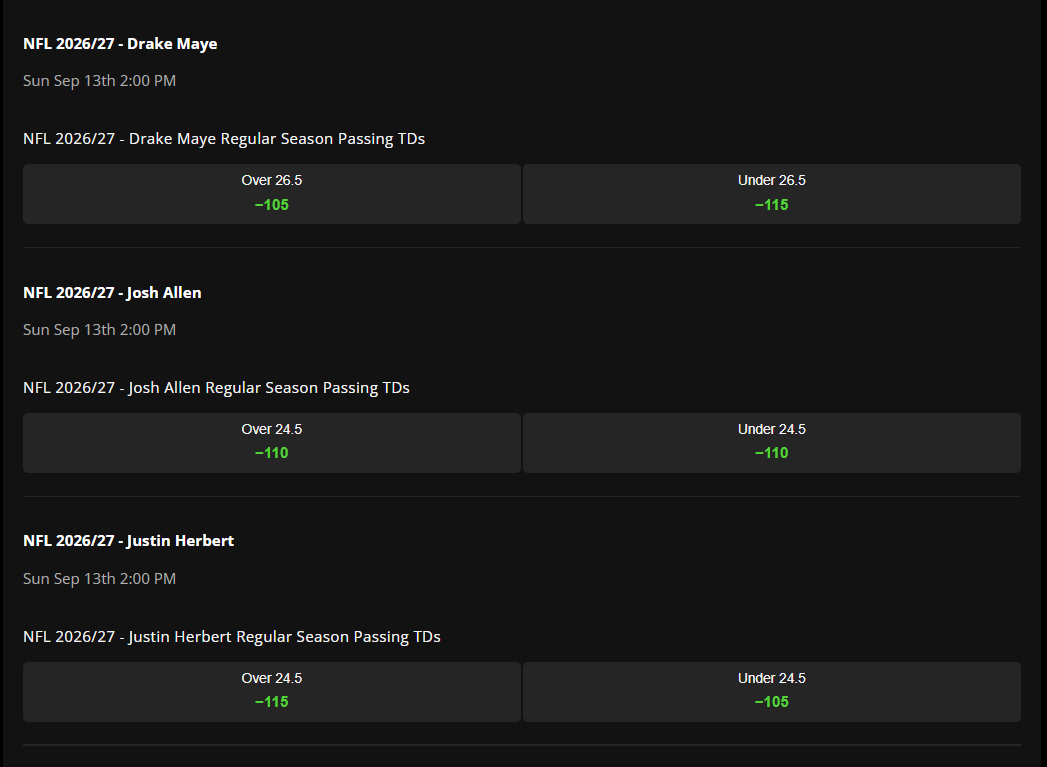
Task: Click the Sun Sep 13th date under Josh Allen
Action: coord(99,330)
